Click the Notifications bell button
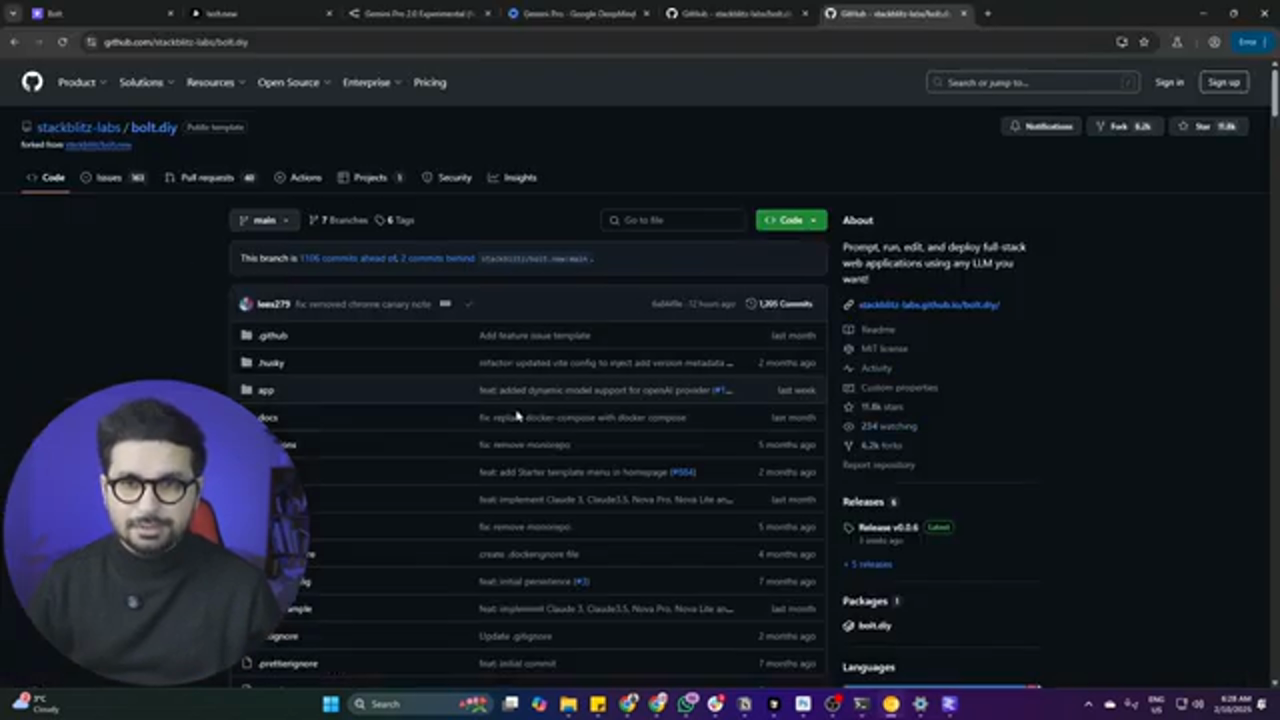Screen dimensions: 1280x720 click(1042, 126)
